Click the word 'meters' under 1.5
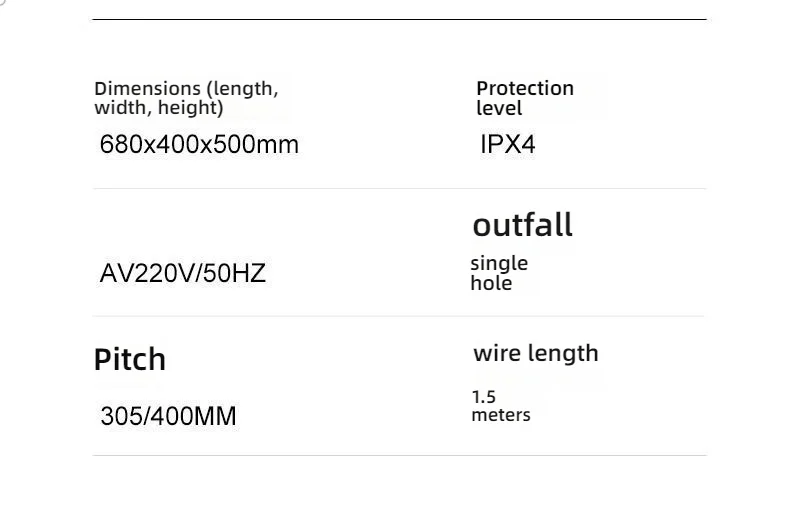Viewport: 790px width, 513px height. (x=501, y=415)
